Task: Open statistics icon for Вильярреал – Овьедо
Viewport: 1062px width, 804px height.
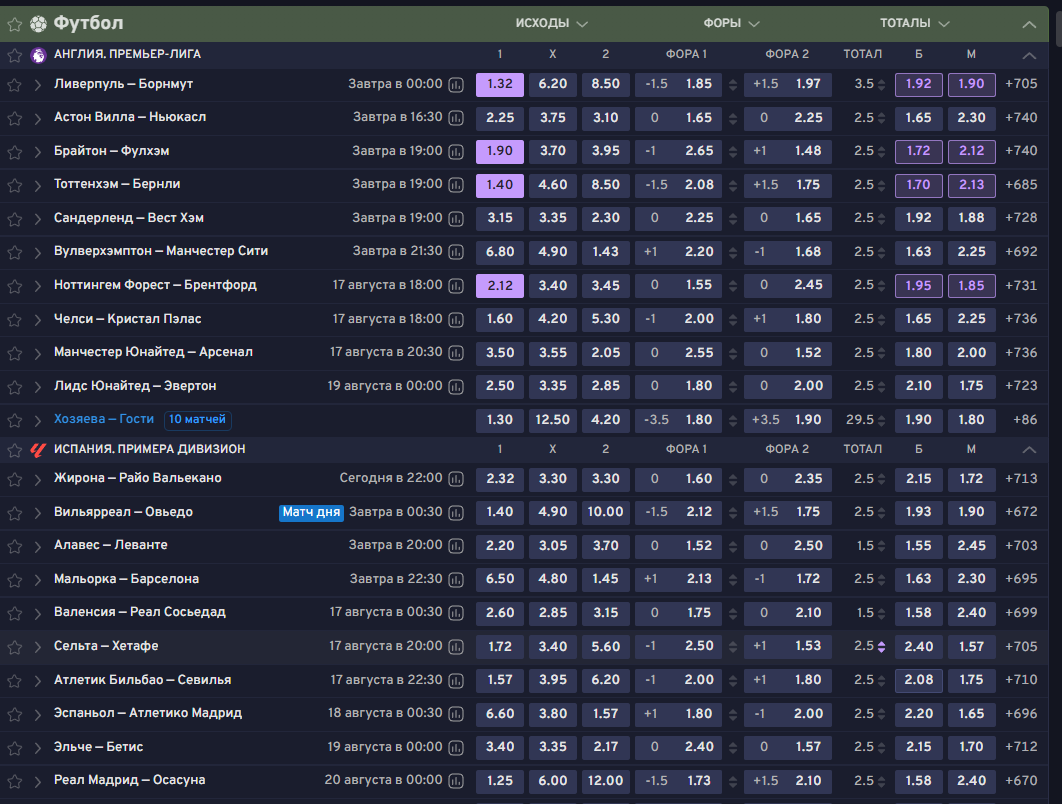Action: (456, 513)
